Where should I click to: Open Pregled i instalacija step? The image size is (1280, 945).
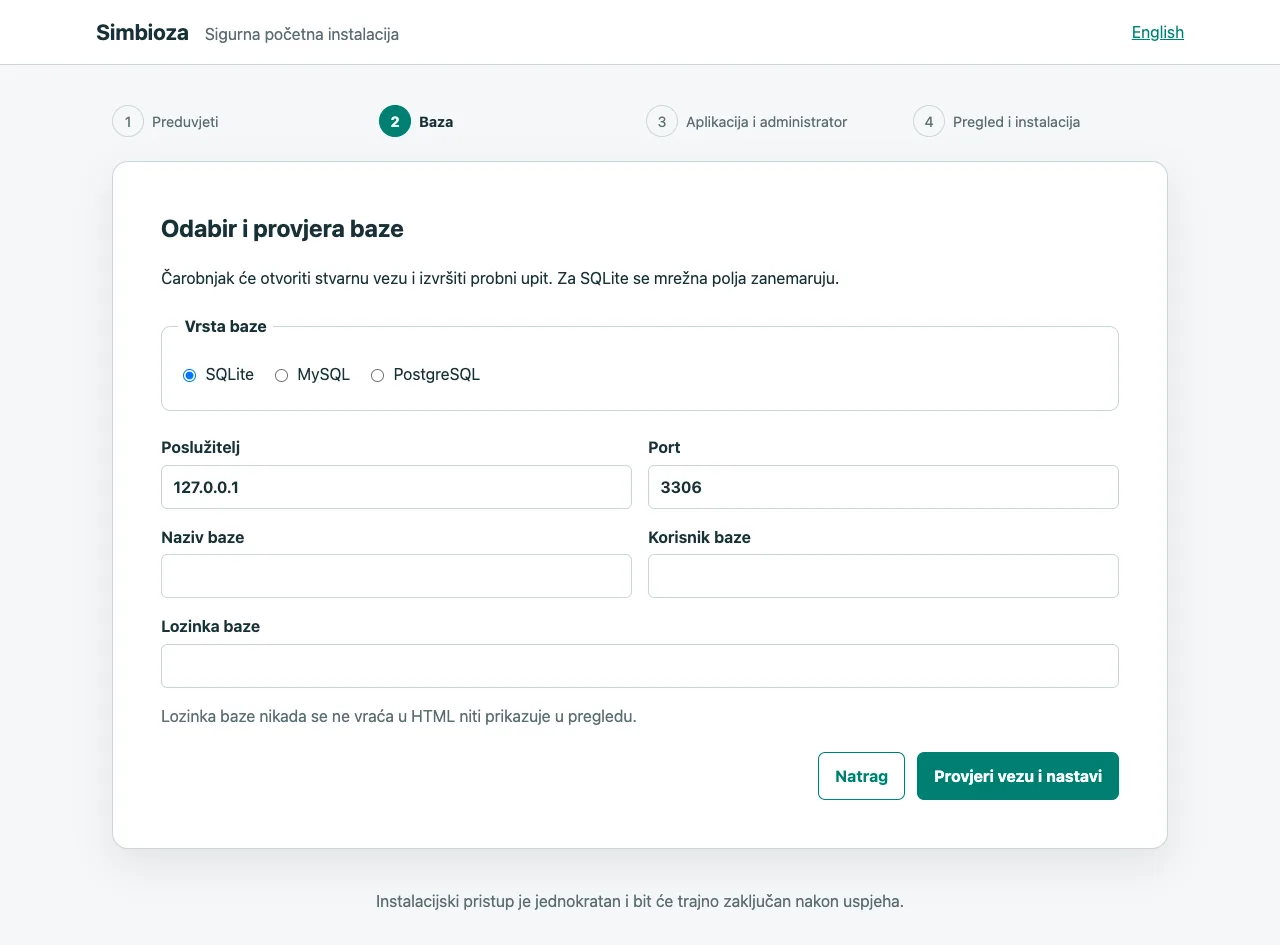[x=997, y=122]
